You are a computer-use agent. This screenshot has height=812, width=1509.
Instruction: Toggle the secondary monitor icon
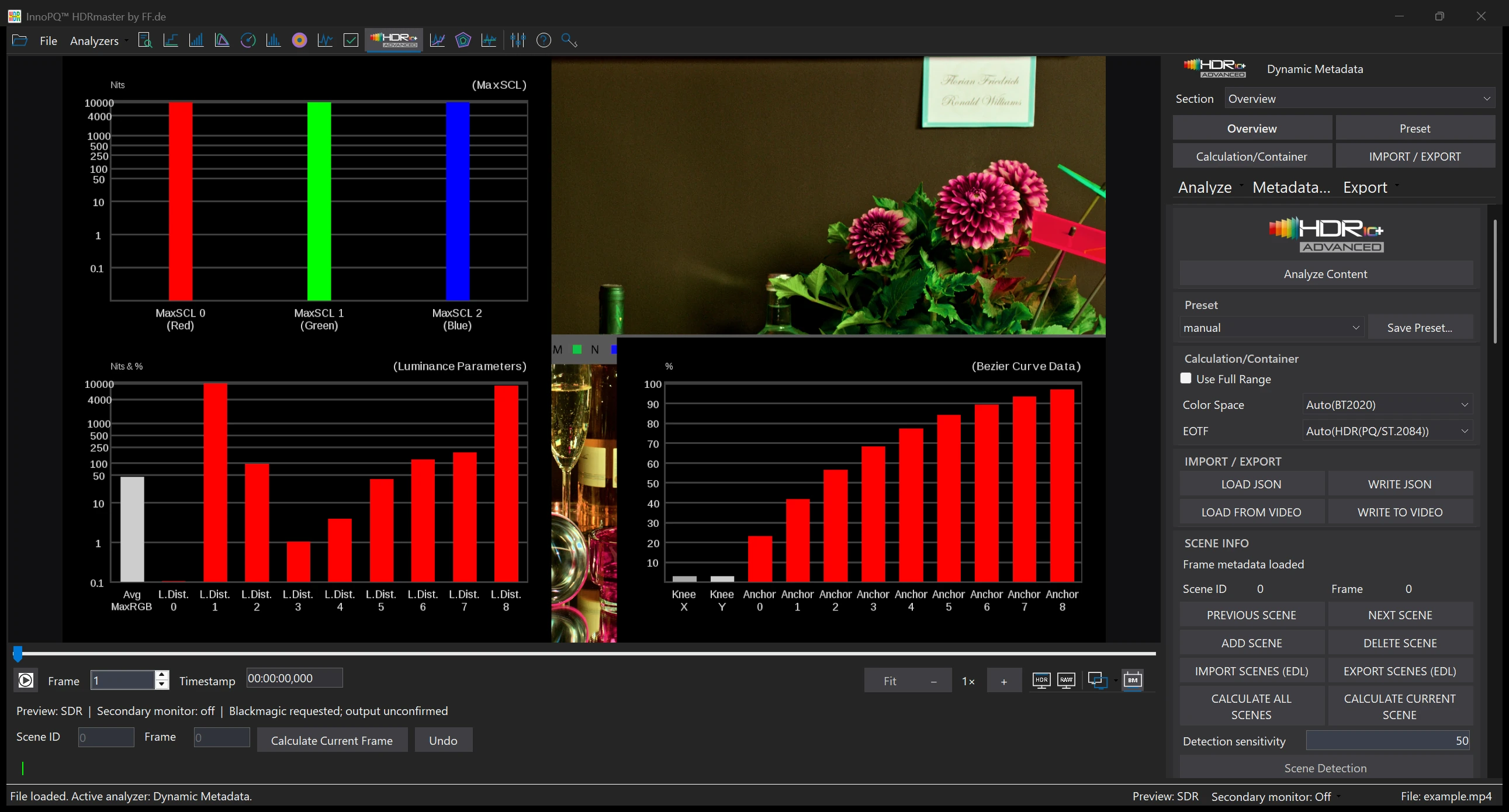click(1097, 681)
